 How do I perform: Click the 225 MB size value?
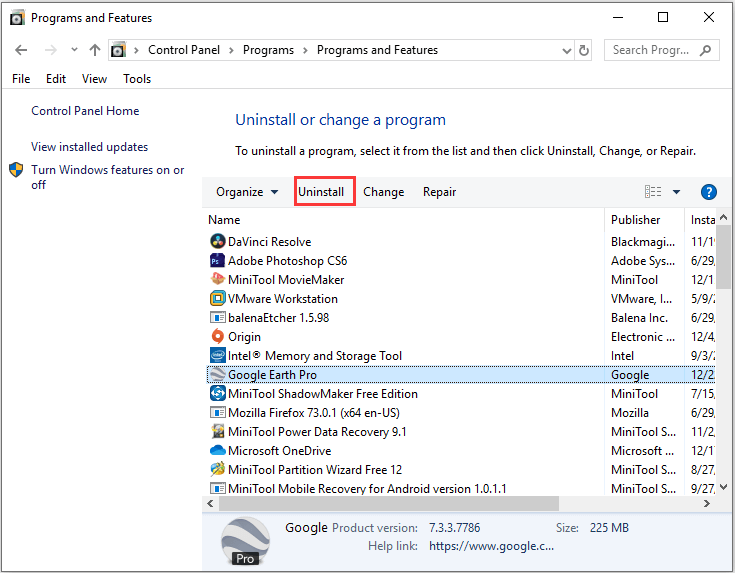pyautogui.click(x=609, y=528)
